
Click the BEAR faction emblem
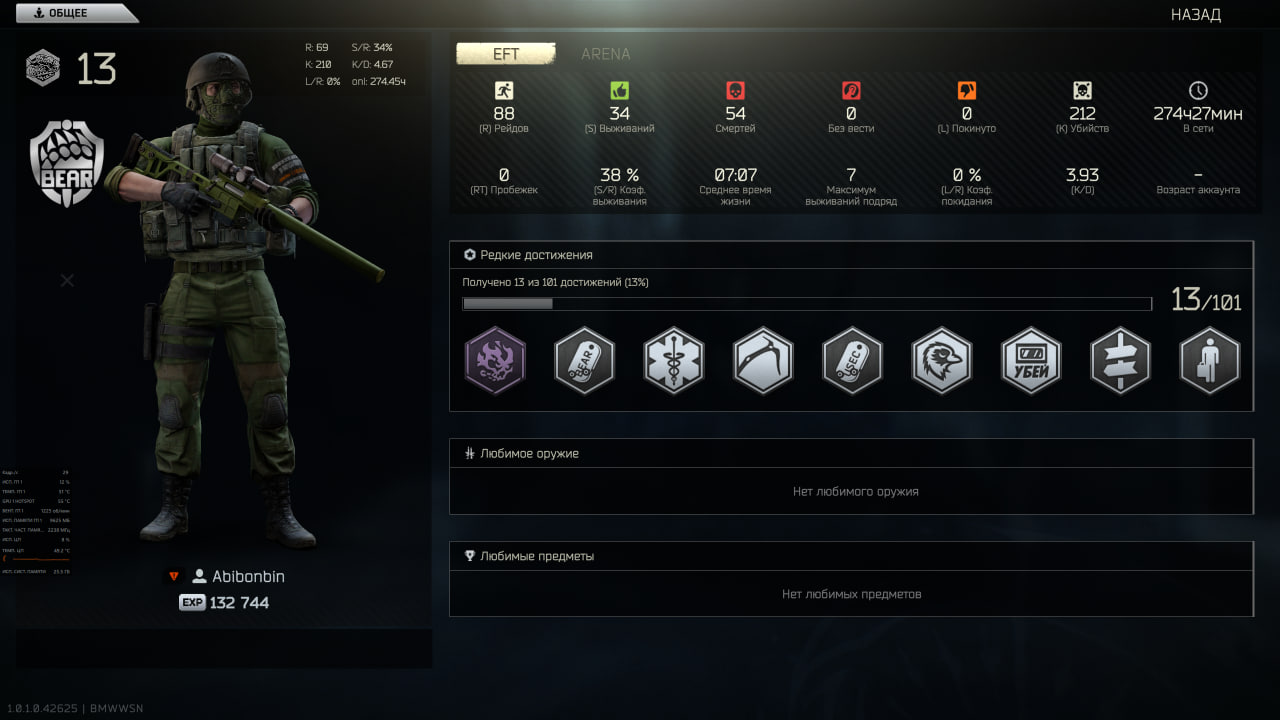67,164
